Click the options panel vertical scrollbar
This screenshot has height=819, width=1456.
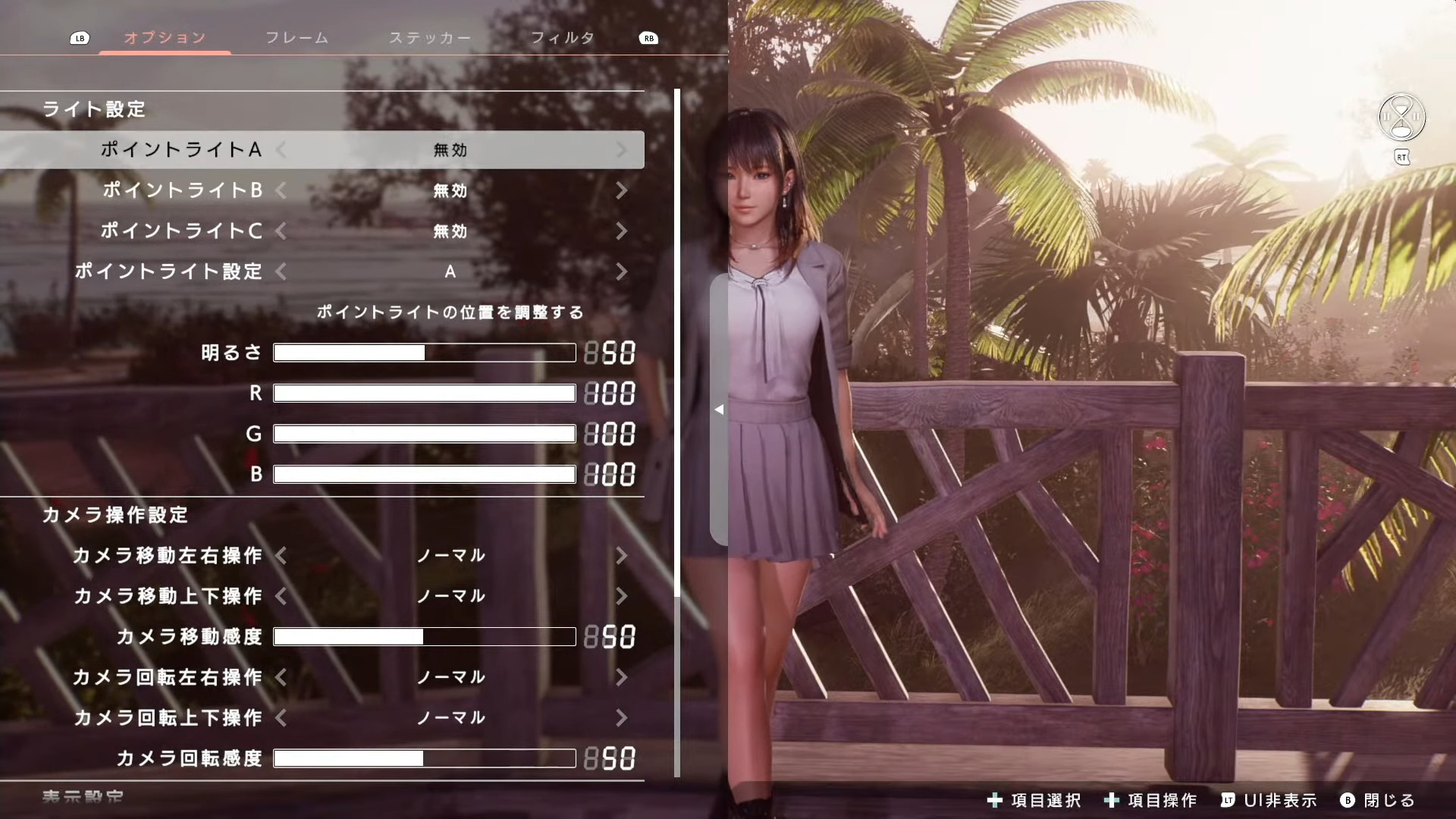tap(677, 341)
